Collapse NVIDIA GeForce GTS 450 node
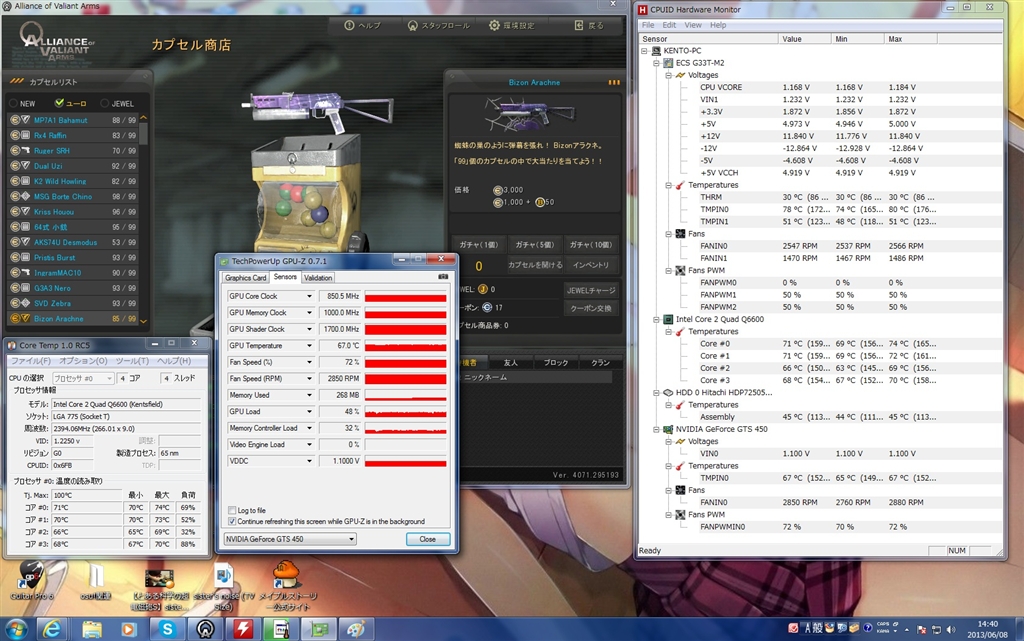 [x=656, y=430]
